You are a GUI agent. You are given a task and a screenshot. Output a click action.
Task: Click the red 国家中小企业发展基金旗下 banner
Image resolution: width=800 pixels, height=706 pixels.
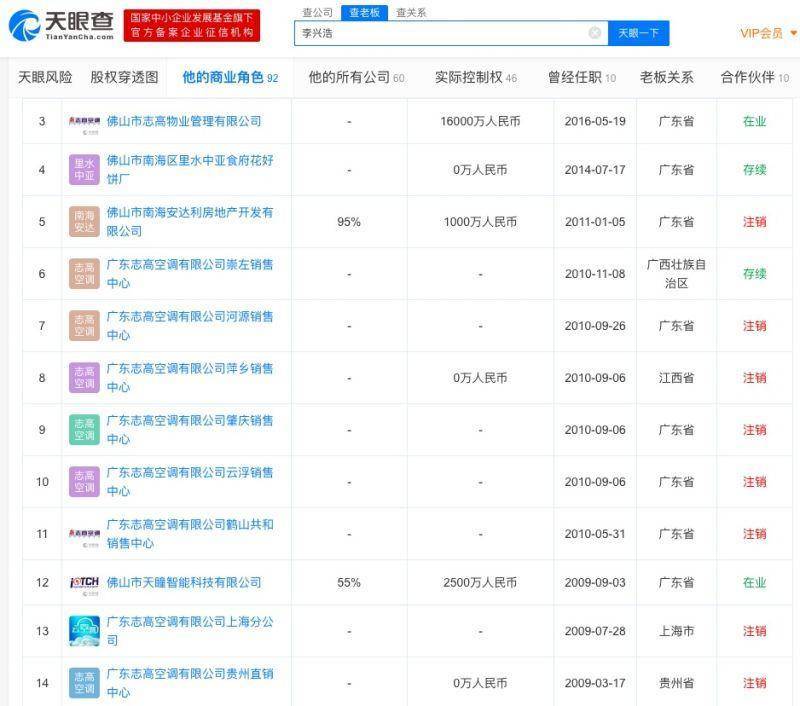(x=192, y=26)
